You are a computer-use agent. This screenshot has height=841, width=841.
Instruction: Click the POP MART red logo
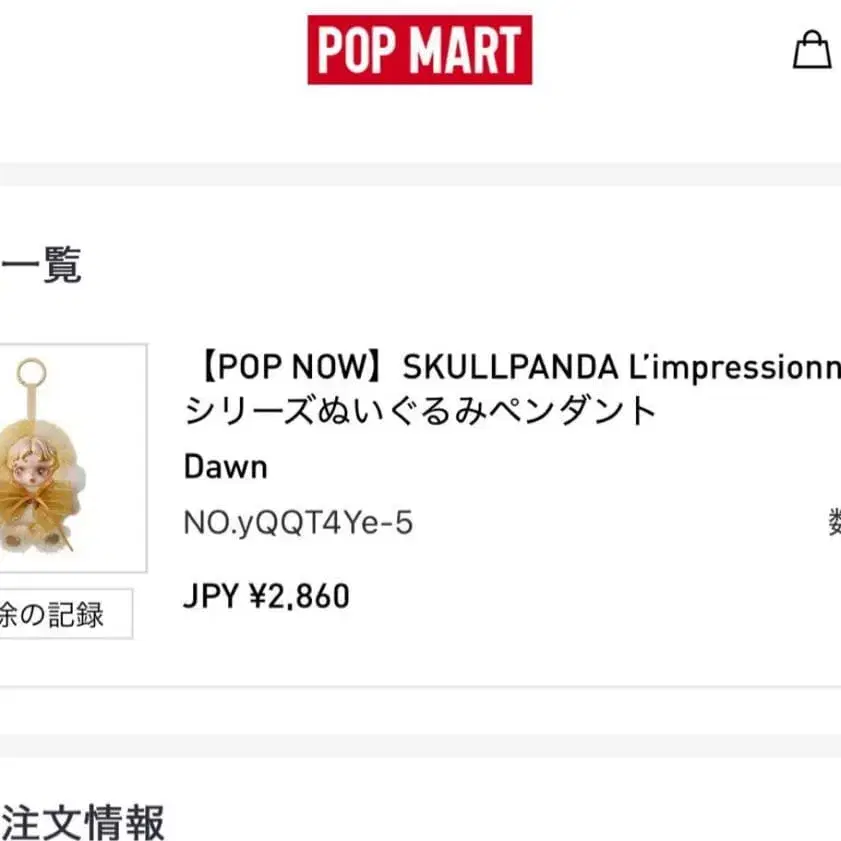click(419, 50)
